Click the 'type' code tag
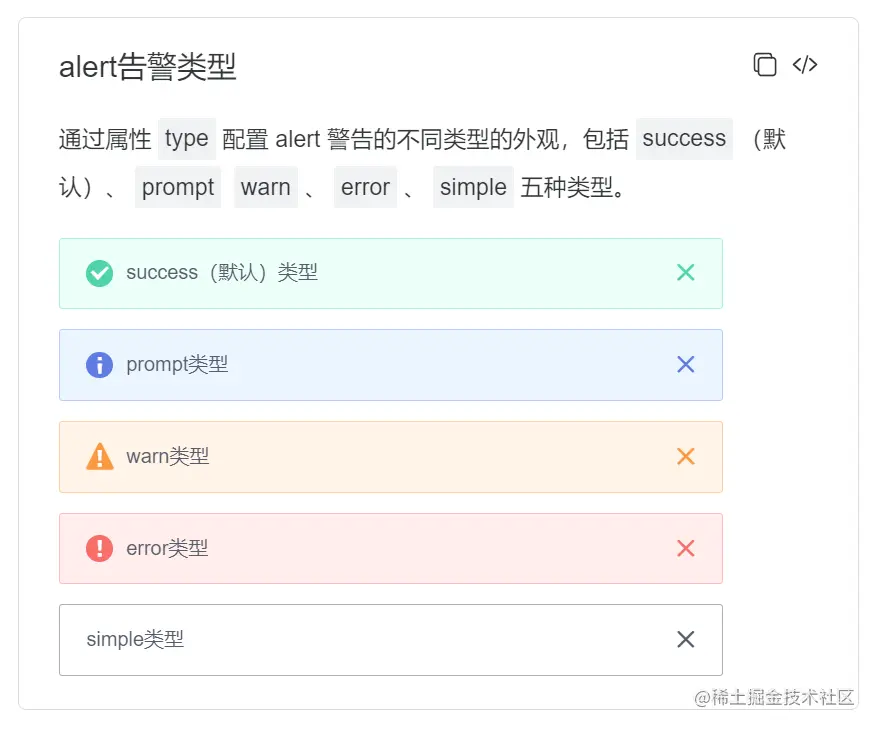Screen dimensions: 876x729 coord(187,139)
